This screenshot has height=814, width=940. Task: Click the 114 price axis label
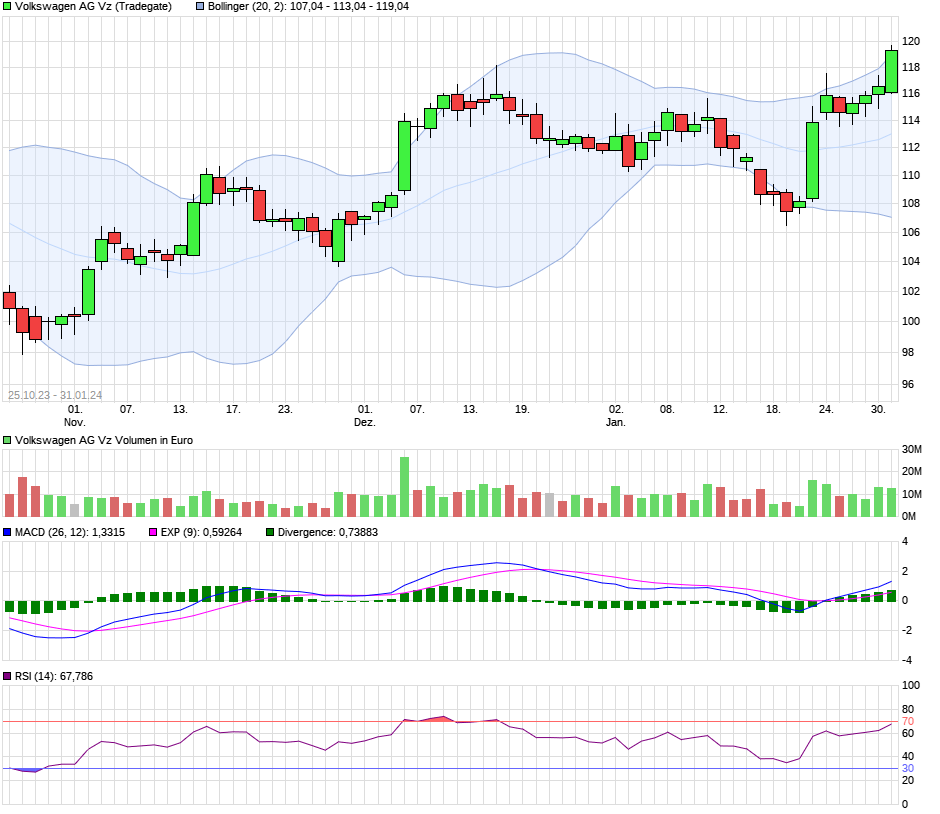pos(911,120)
